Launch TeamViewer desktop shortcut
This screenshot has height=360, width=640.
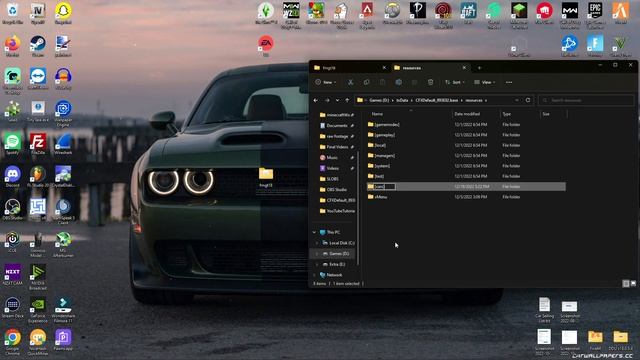pyautogui.click(x=38, y=79)
